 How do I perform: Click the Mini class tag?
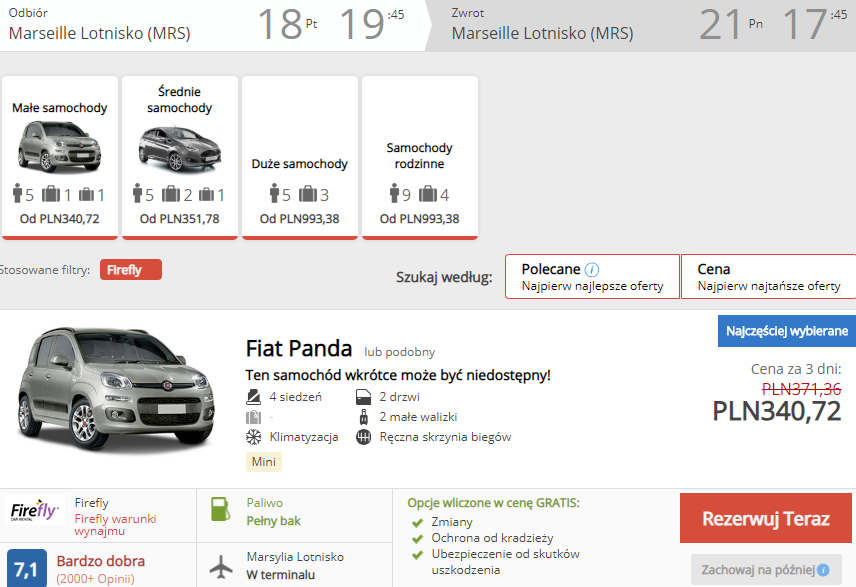[x=264, y=461]
